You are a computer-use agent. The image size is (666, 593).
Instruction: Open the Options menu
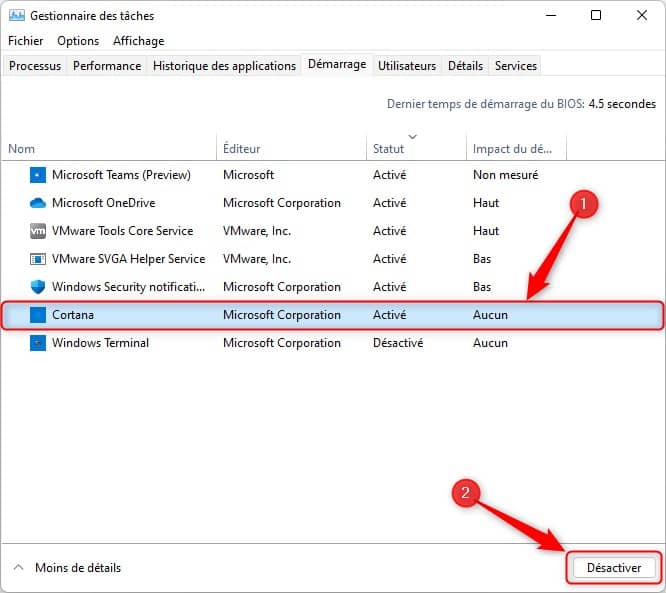coord(78,41)
